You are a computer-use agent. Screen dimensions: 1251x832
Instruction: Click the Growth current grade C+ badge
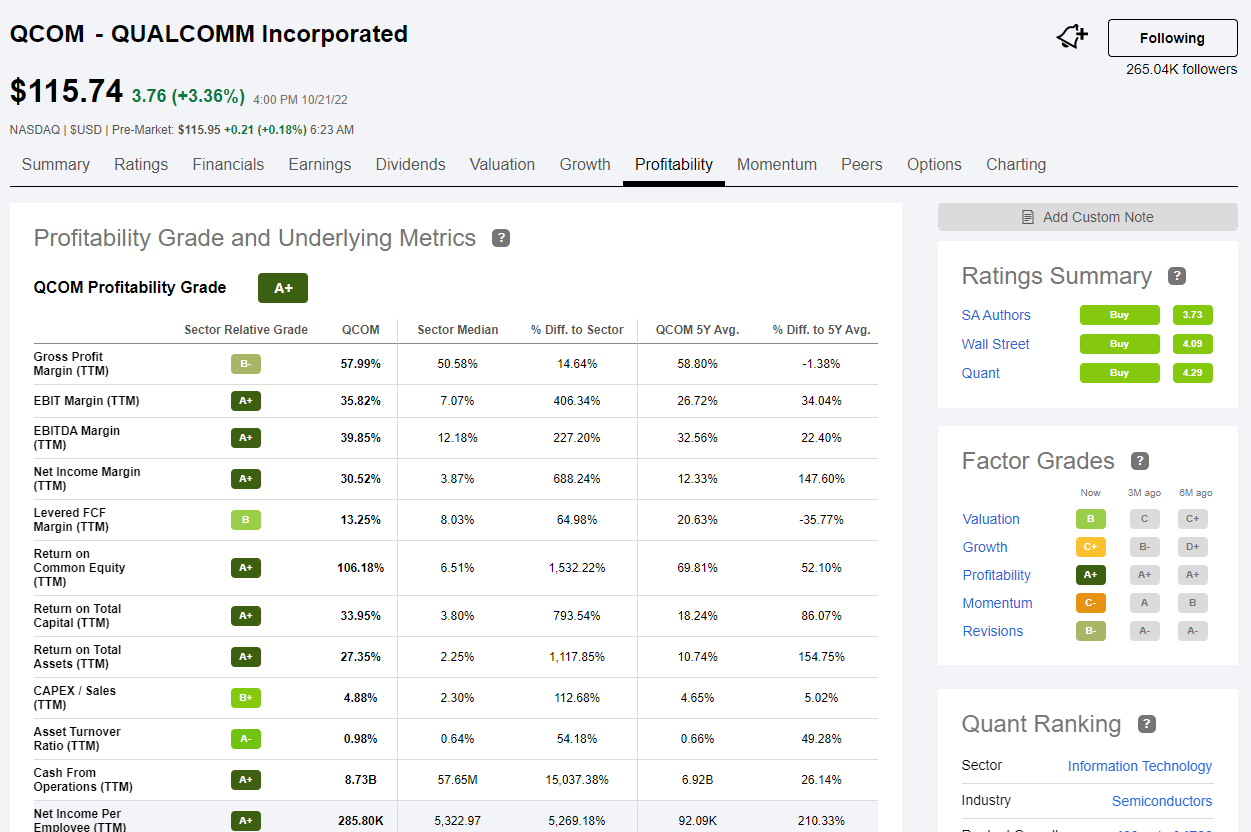[x=1091, y=547]
